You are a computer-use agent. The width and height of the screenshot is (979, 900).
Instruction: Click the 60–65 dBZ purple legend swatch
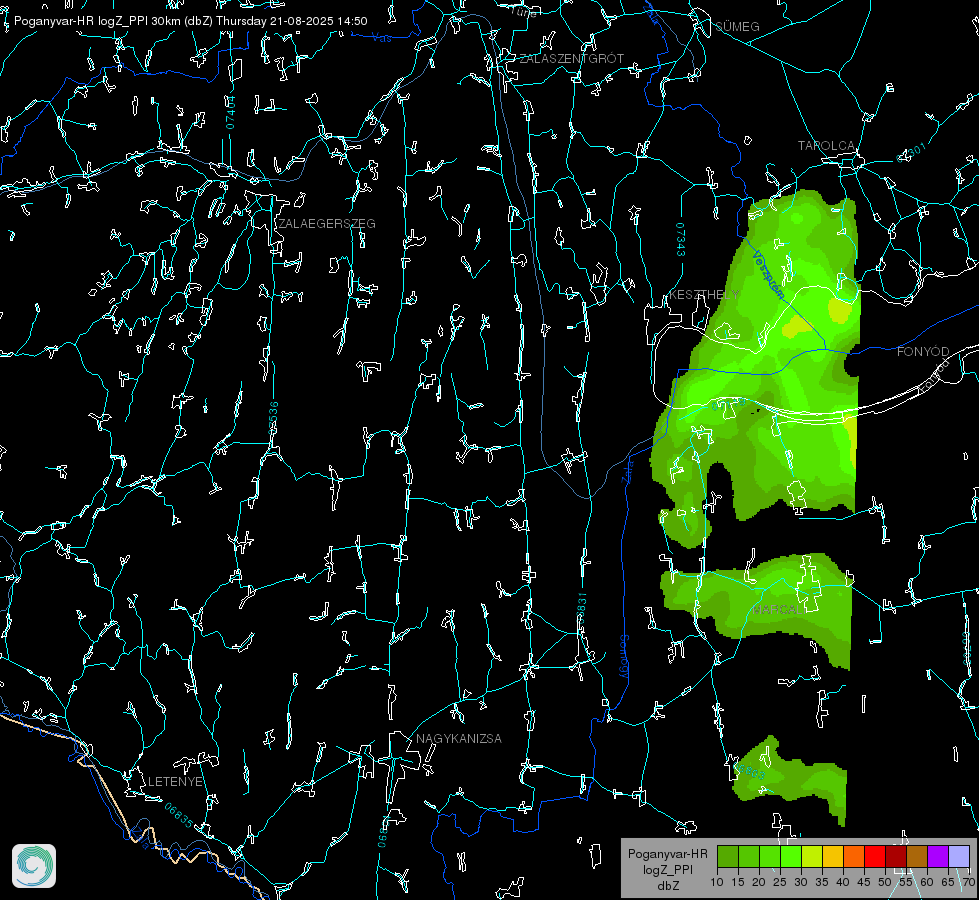(x=937, y=857)
